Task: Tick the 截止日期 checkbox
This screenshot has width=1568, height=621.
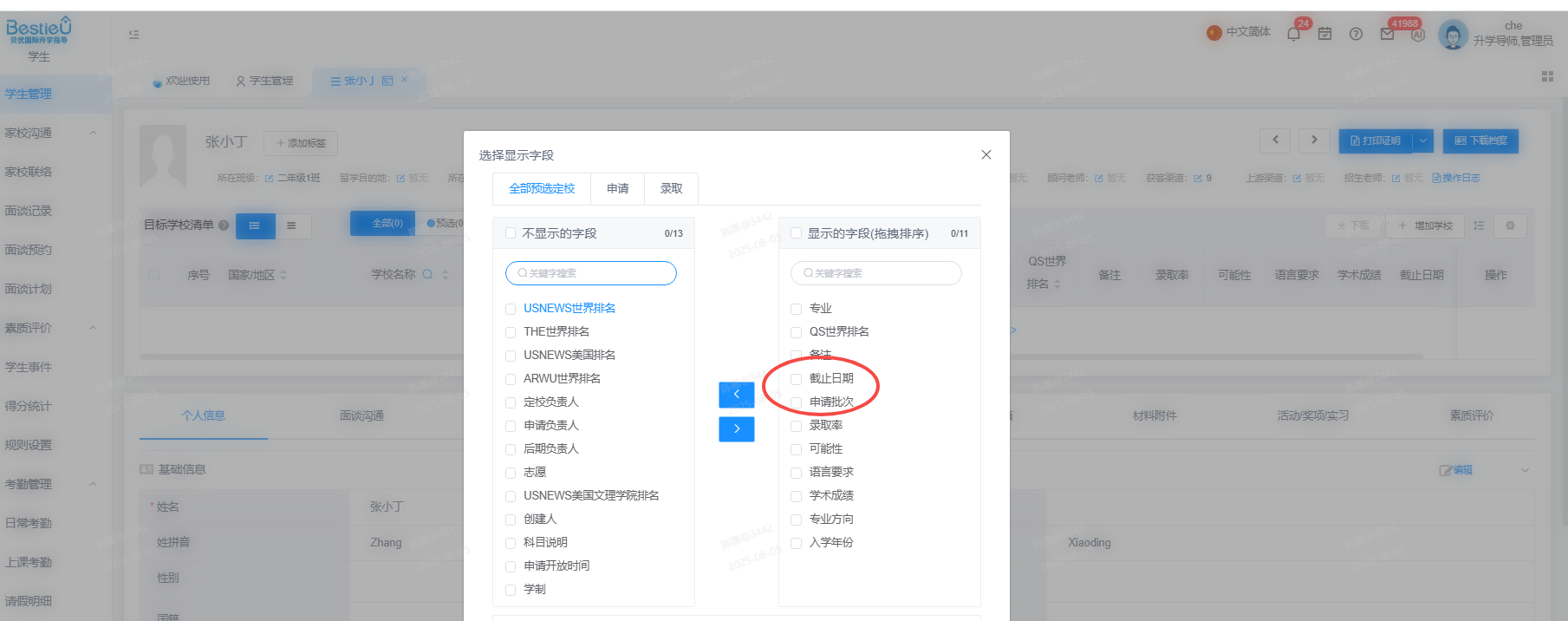Action: coord(797,379)
